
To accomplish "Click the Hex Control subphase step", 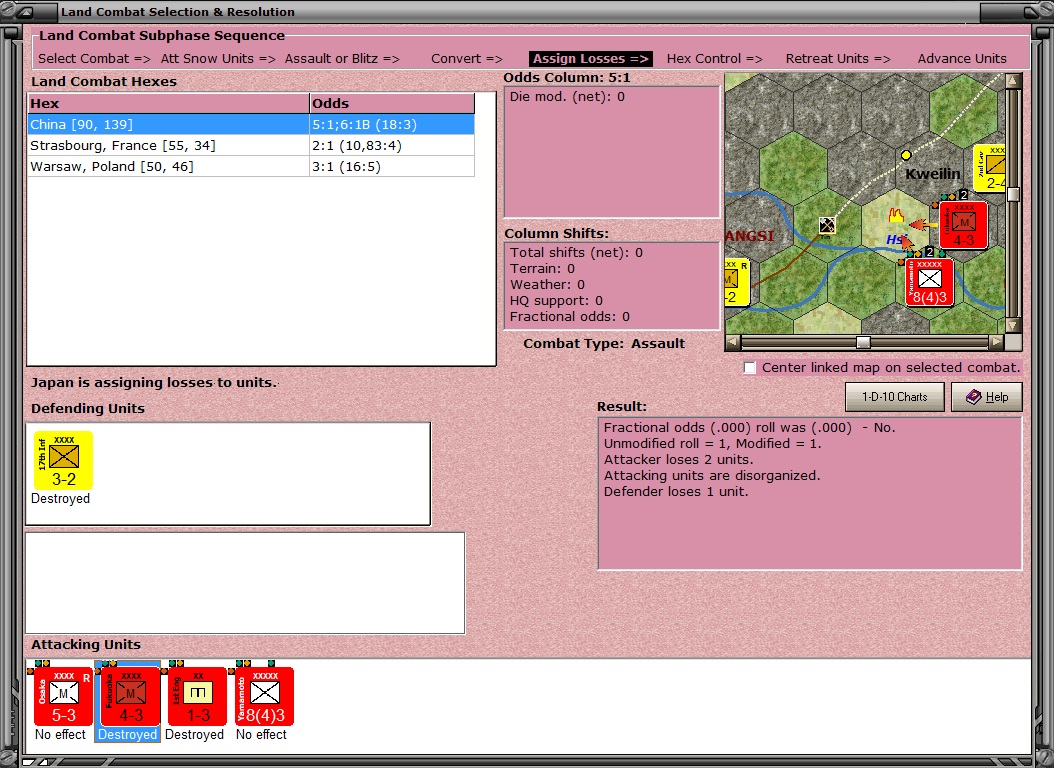I will 714,58.
